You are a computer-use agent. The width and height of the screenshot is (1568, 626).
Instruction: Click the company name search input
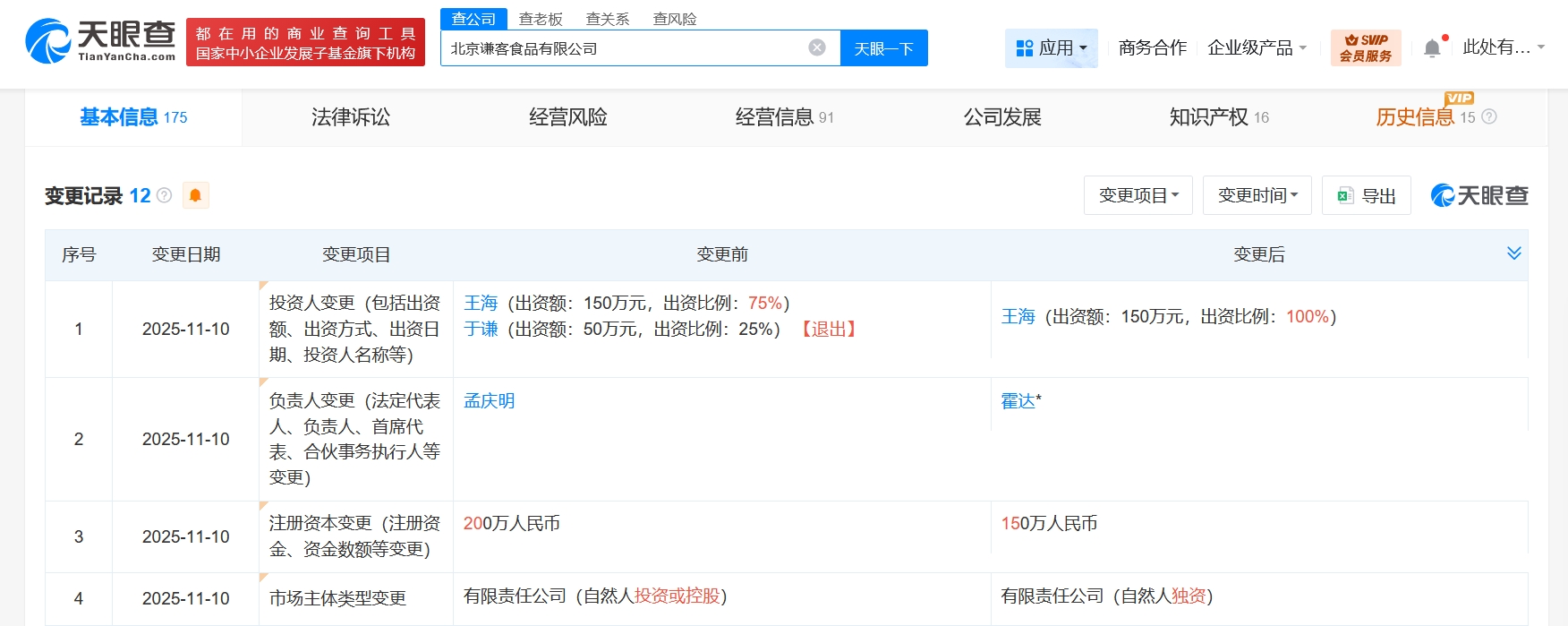coord(626,48)
